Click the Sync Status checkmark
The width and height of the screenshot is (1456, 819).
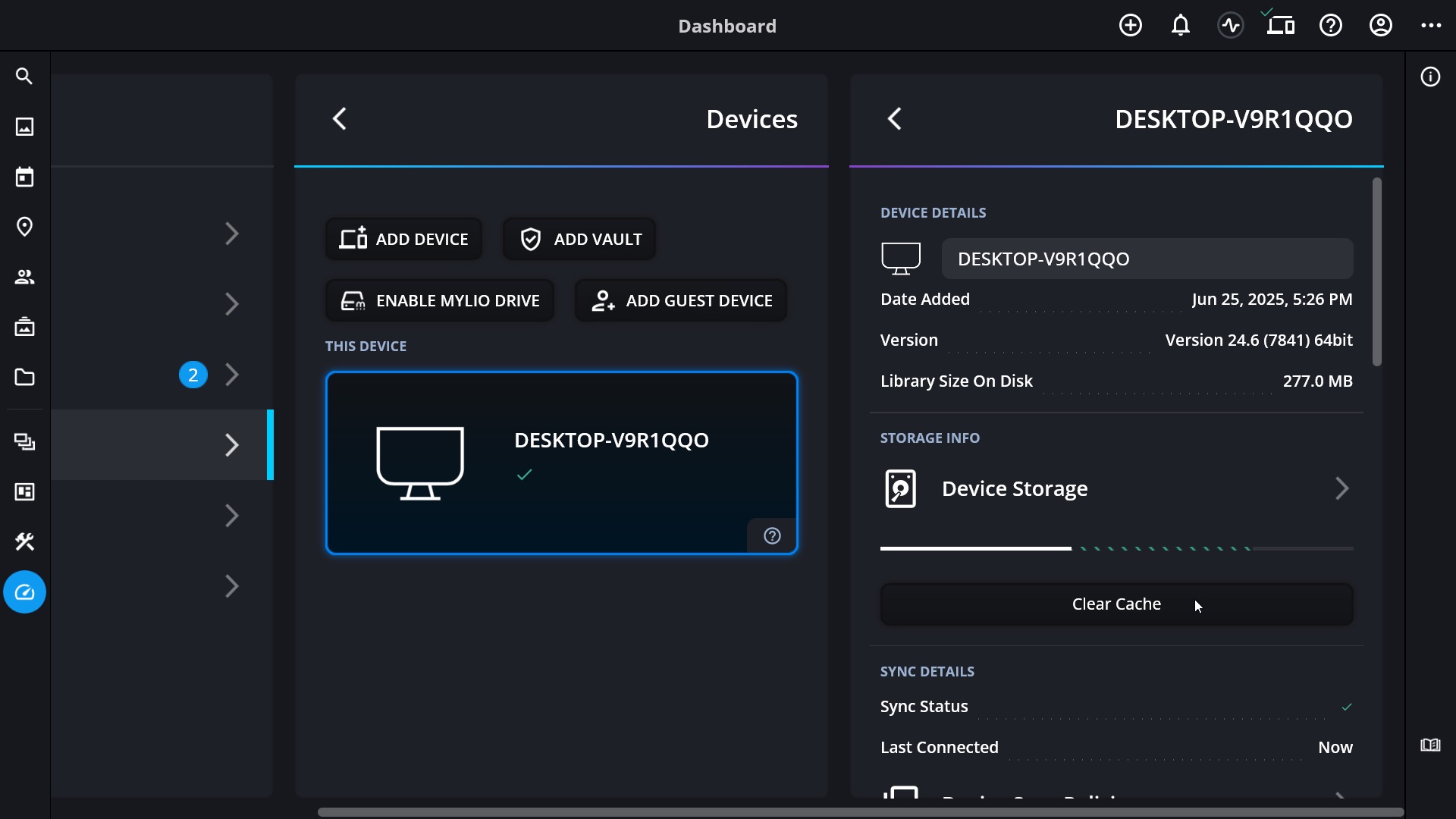[1347, 707]
